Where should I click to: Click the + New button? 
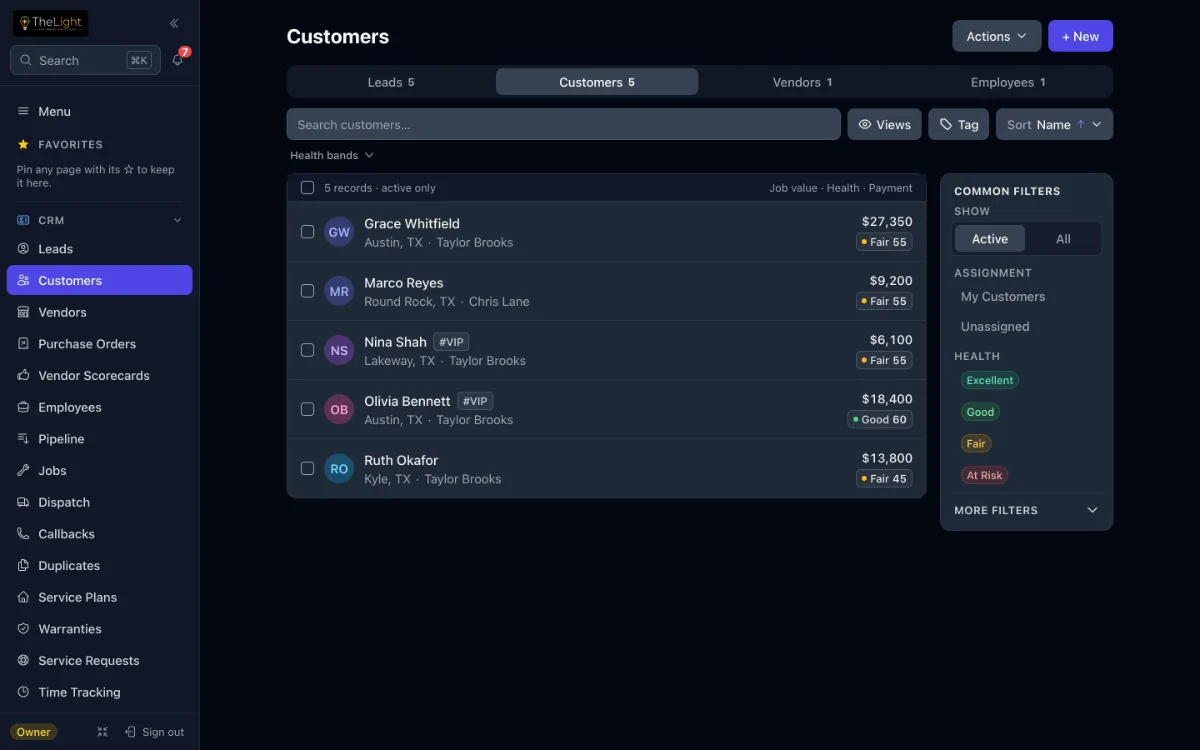click(1080, 36)
